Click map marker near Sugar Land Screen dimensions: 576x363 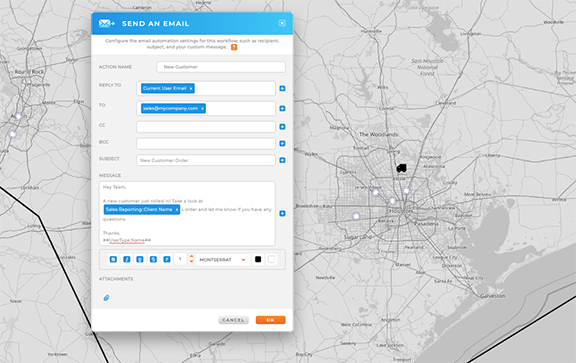click(x=356, y=216)
